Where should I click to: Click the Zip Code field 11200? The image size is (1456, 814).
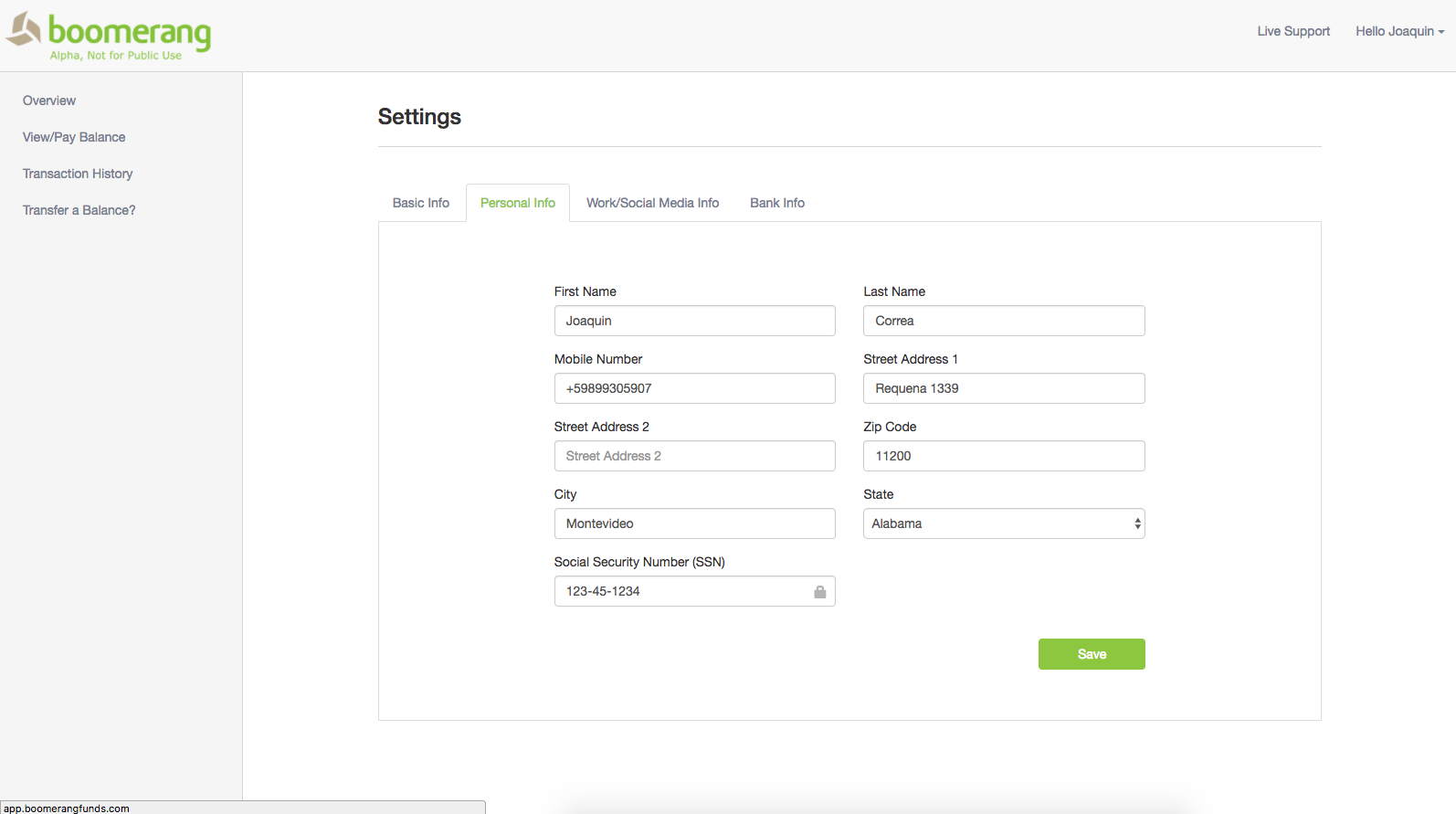coord(1004,456)
